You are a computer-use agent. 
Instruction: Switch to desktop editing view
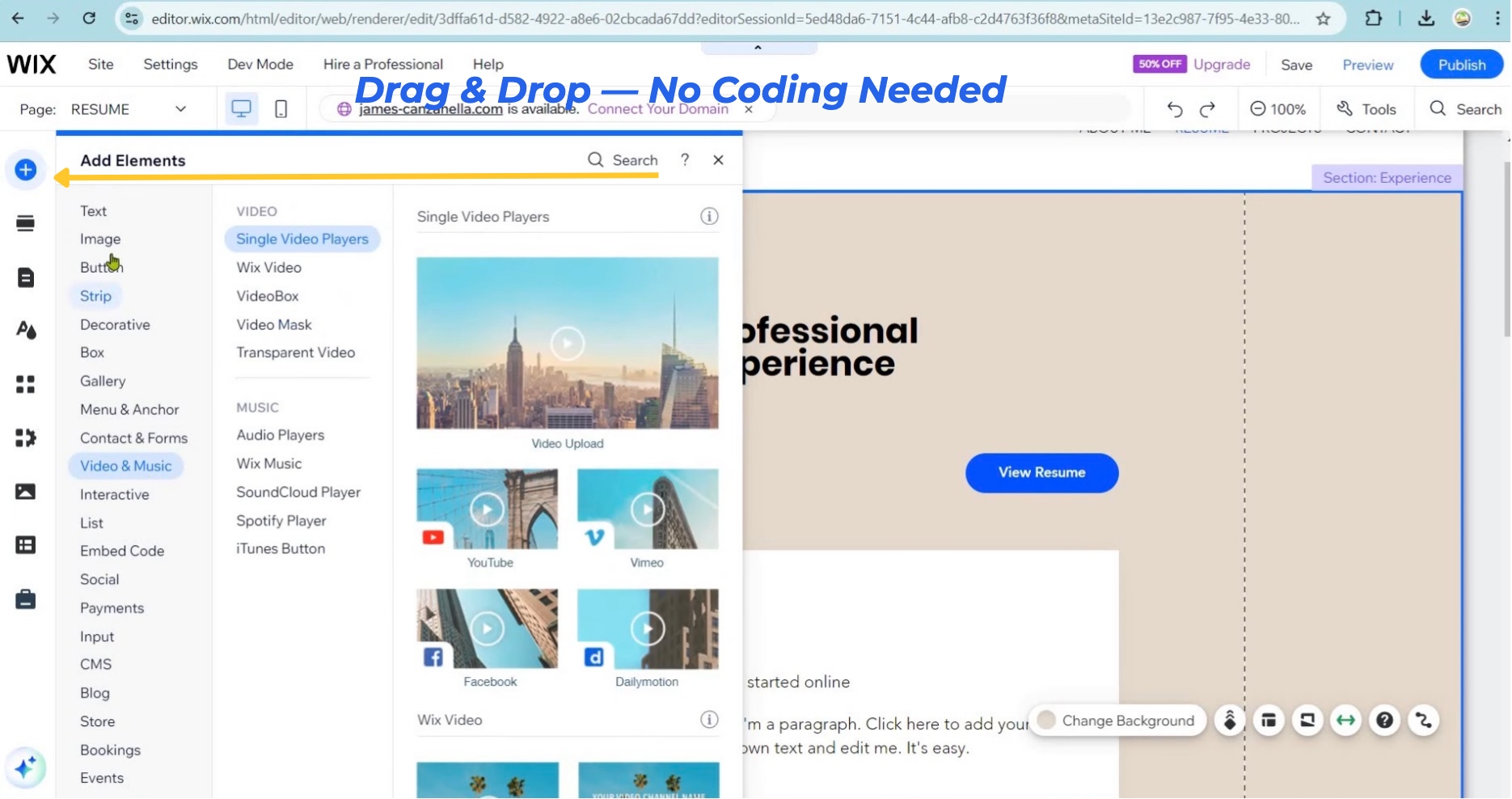coord(241,108)
